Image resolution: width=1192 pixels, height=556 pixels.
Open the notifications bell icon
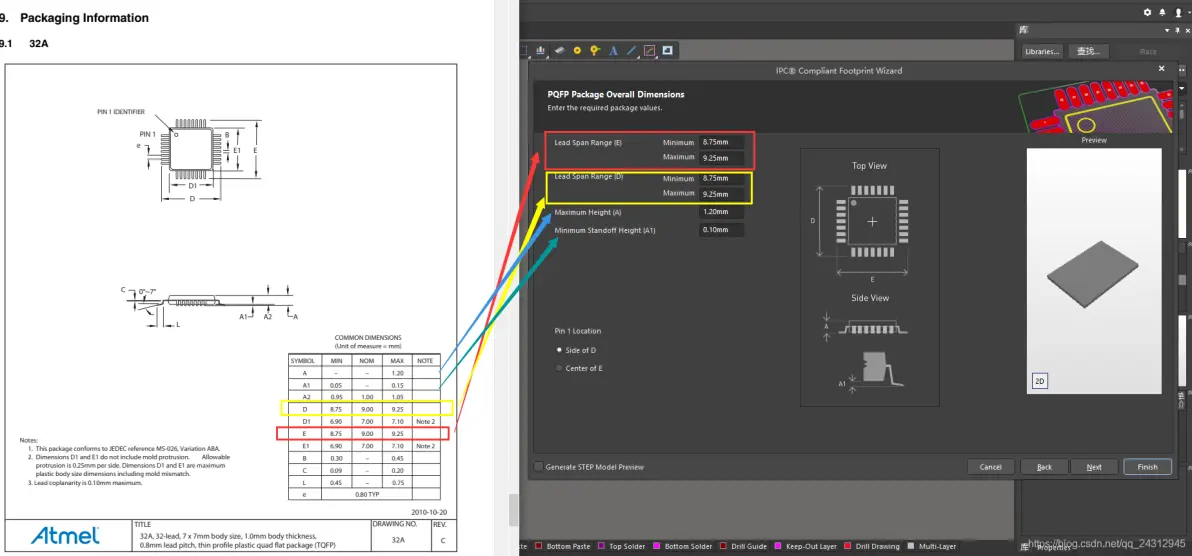(1162, 13)
